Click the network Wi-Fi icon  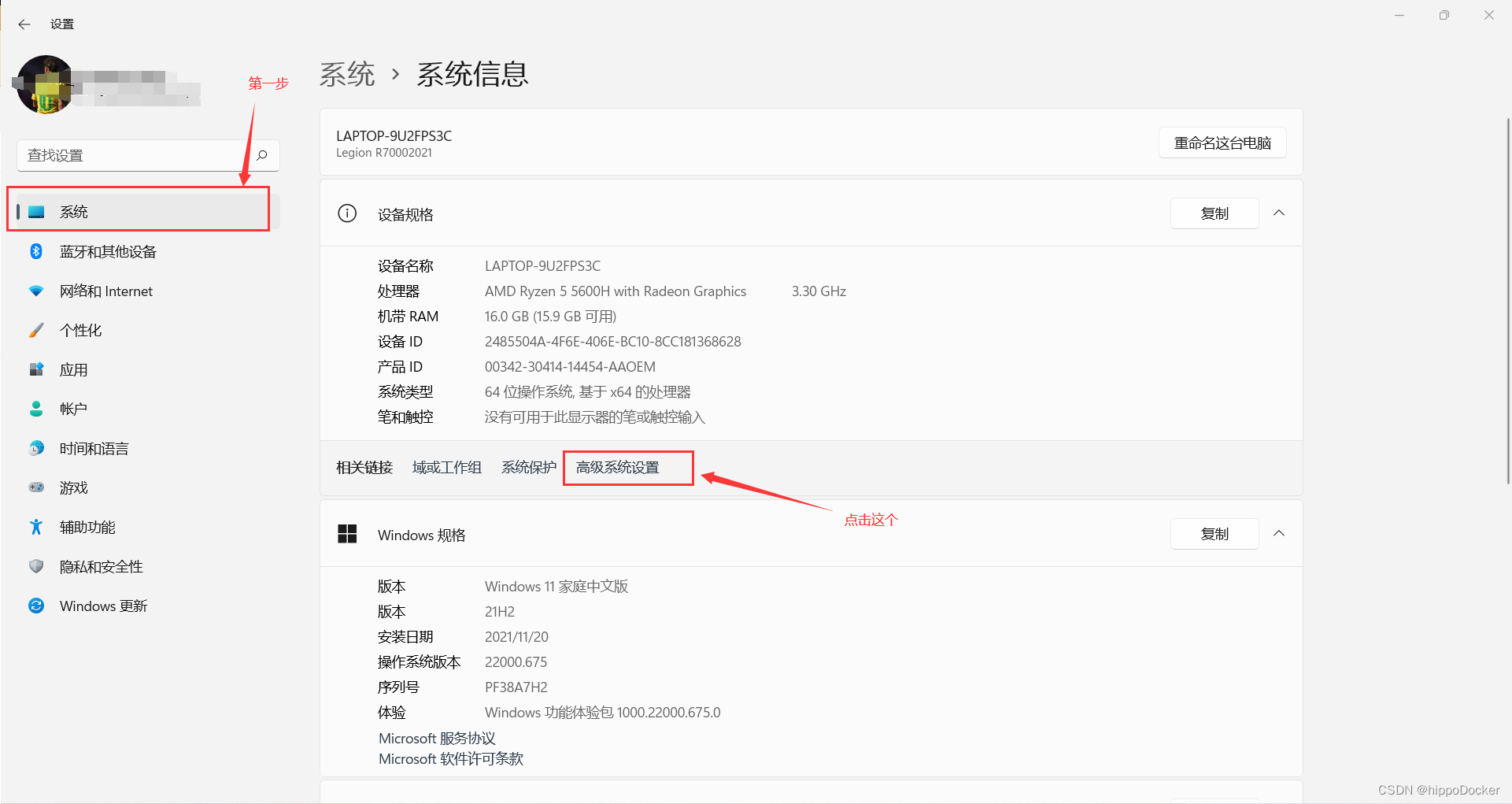tap(36, 291)
